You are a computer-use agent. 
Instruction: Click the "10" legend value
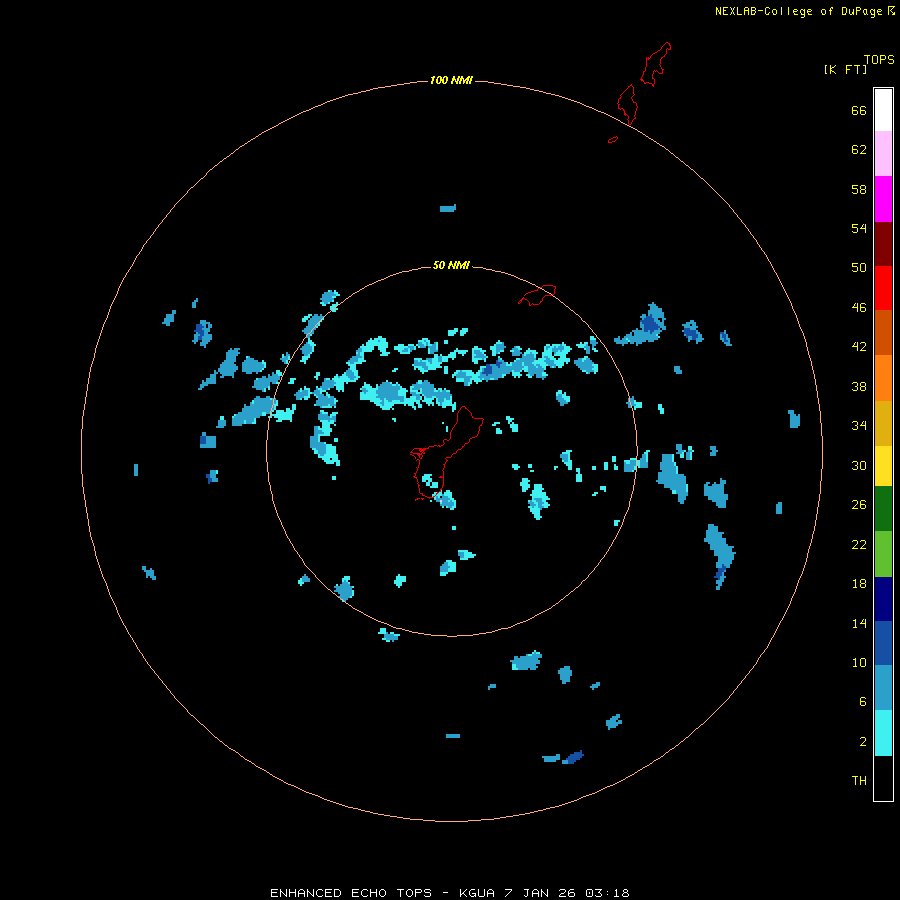tap(859, 662)
